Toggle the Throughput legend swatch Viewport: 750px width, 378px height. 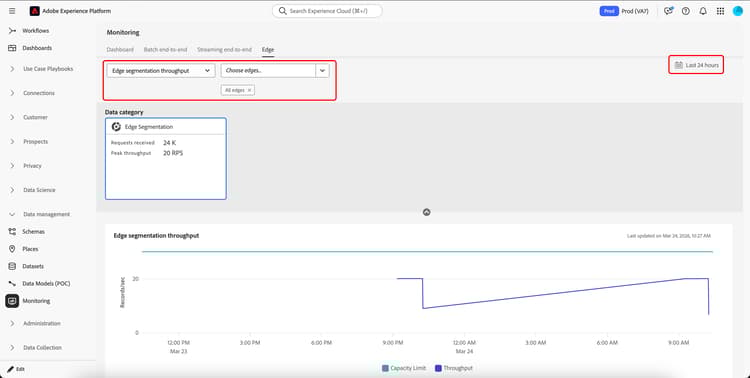click(x=438, y=368)
